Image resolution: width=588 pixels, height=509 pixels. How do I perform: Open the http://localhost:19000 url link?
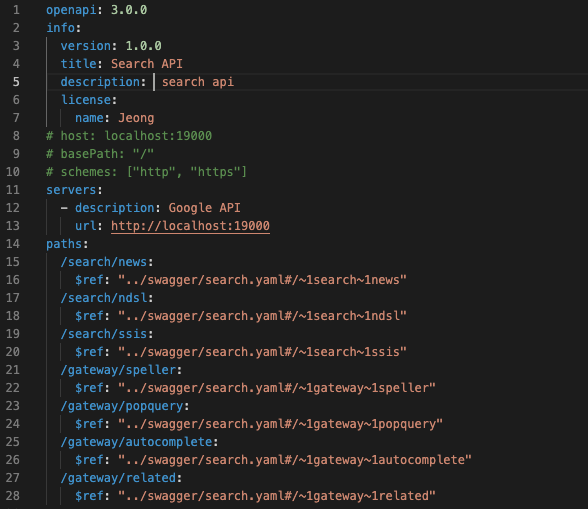[x=190, y=226]
